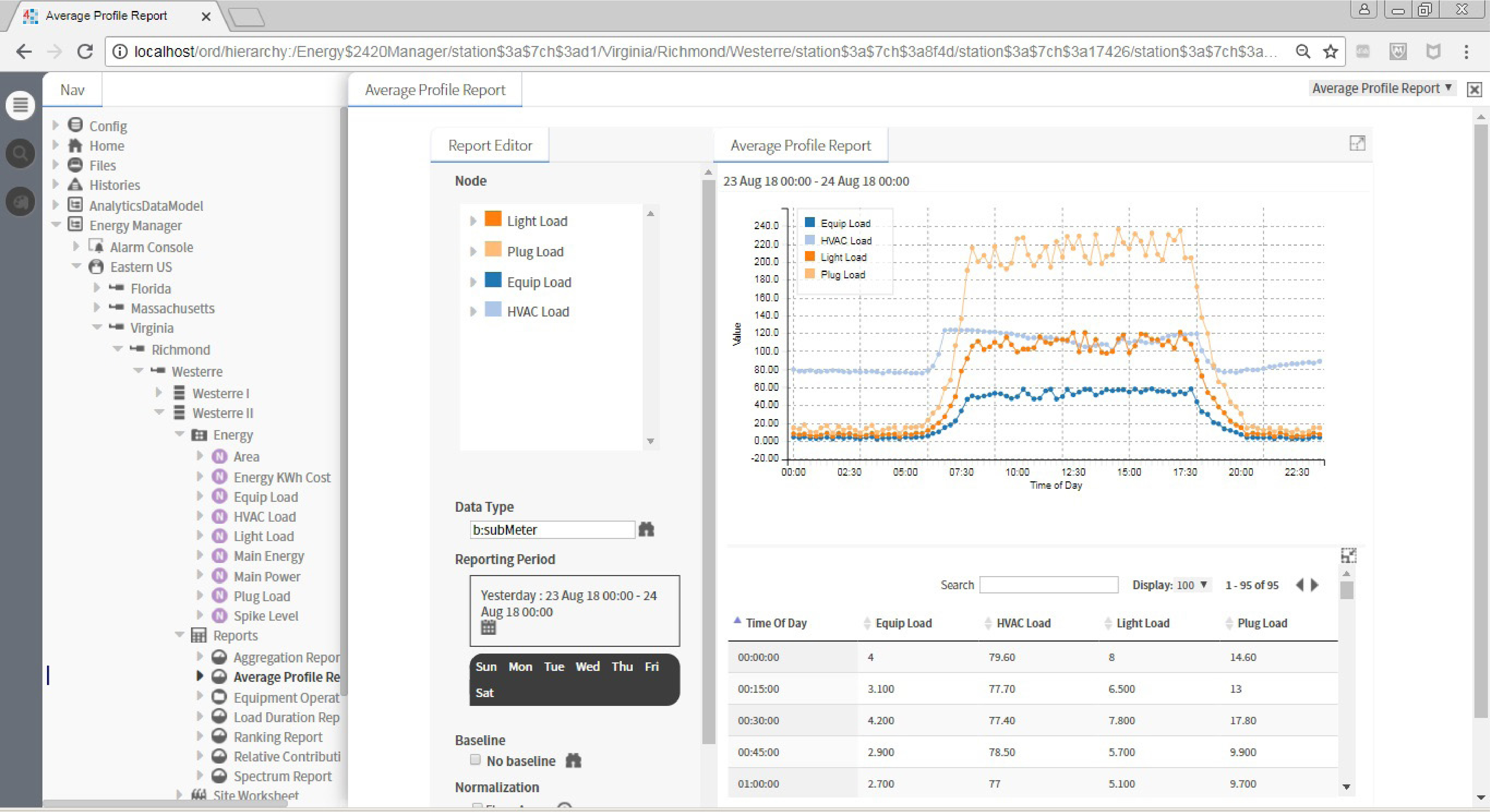
Task: Click the binoculars icon beside No baseline
Action: click(x=573, y=760)
